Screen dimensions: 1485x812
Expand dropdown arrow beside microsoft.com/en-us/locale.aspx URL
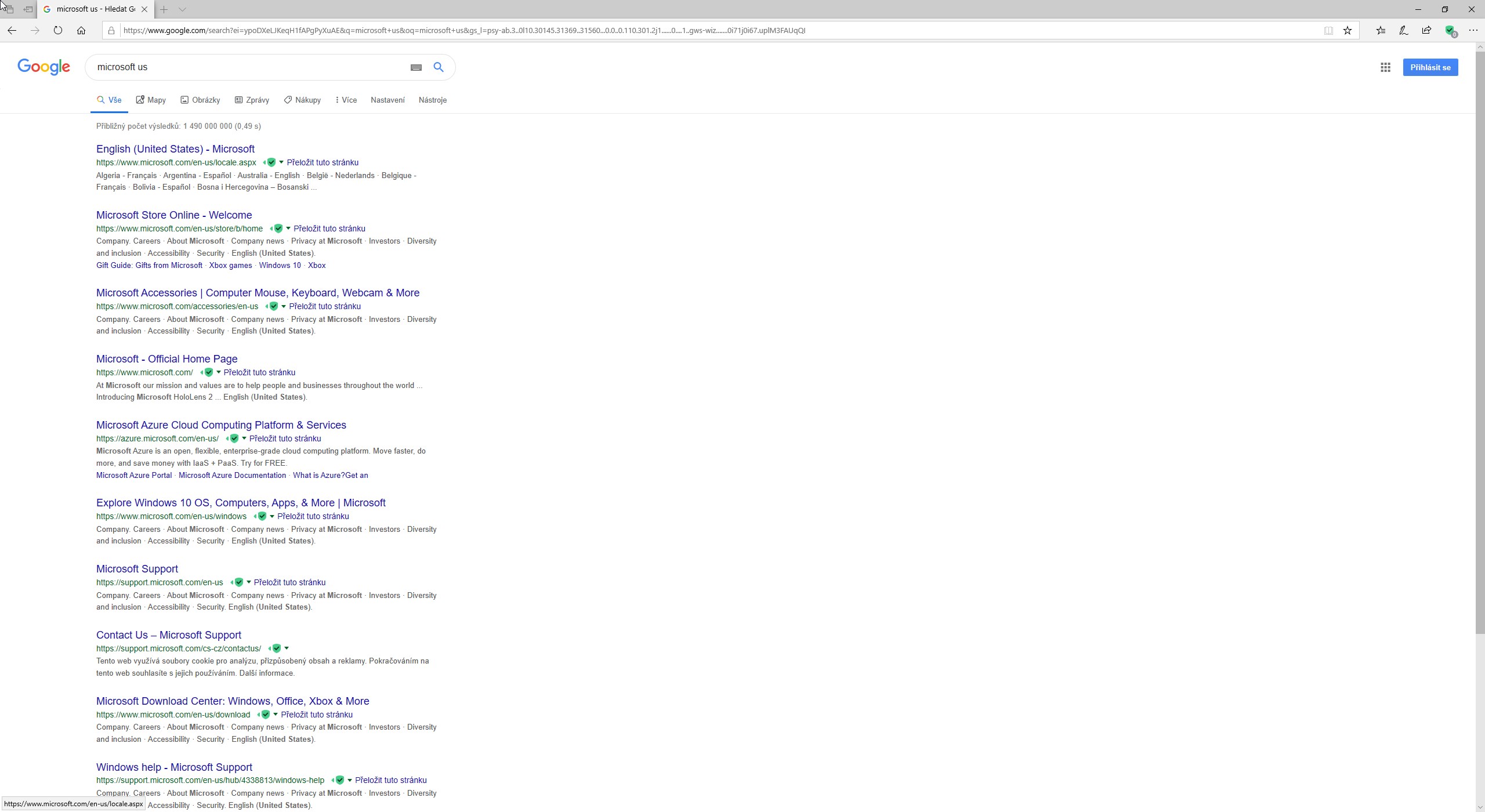281,162
